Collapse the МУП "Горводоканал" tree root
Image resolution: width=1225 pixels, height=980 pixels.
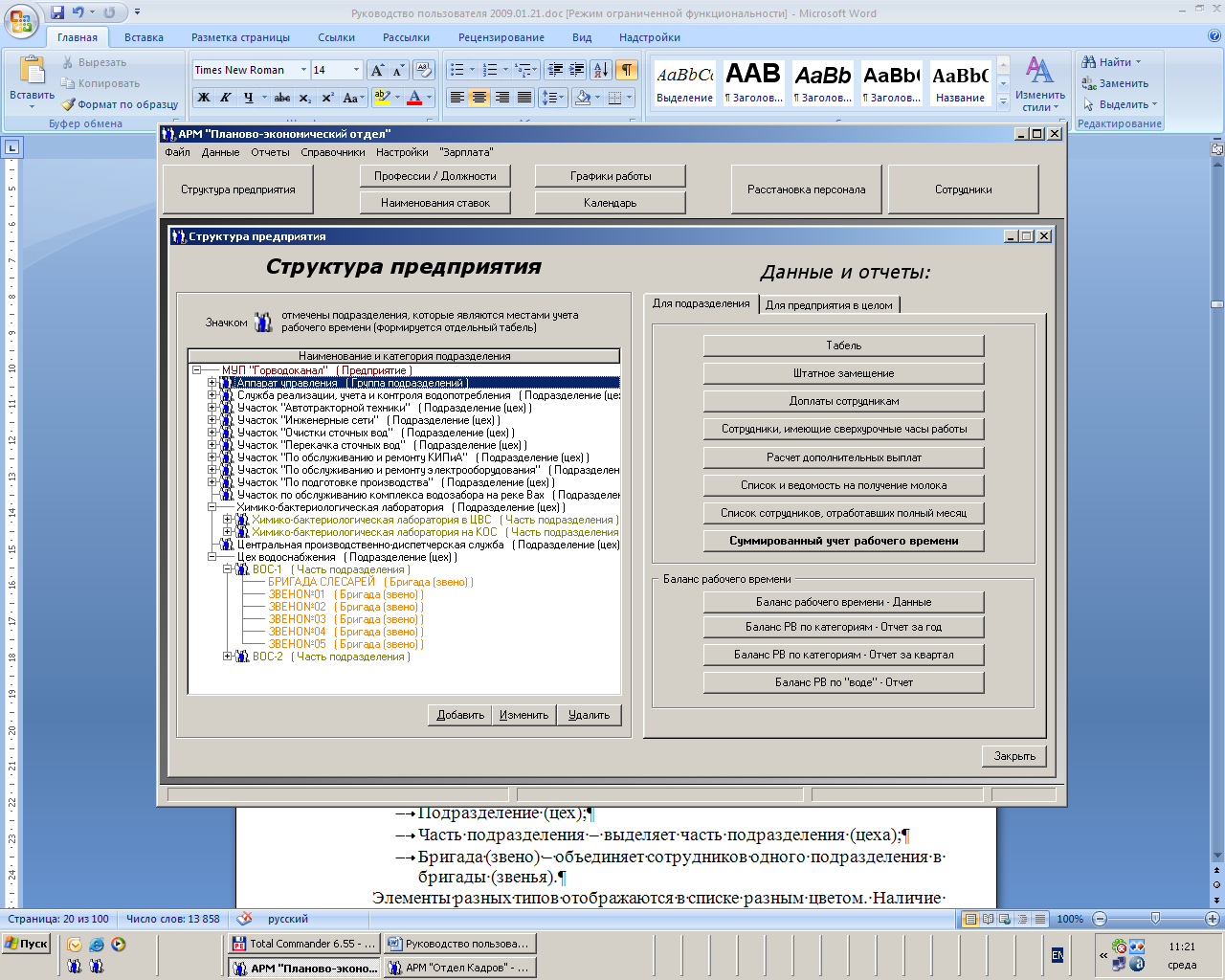coord(197,370)
